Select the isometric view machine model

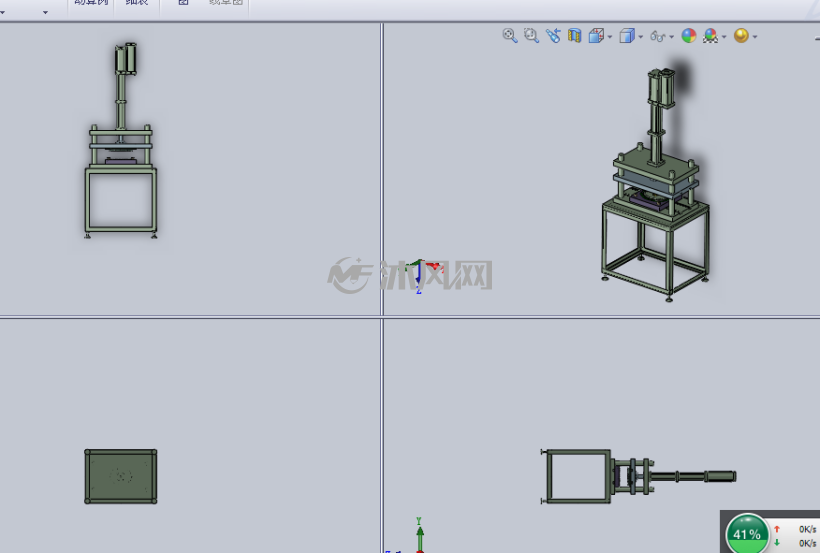click(655, 184)
